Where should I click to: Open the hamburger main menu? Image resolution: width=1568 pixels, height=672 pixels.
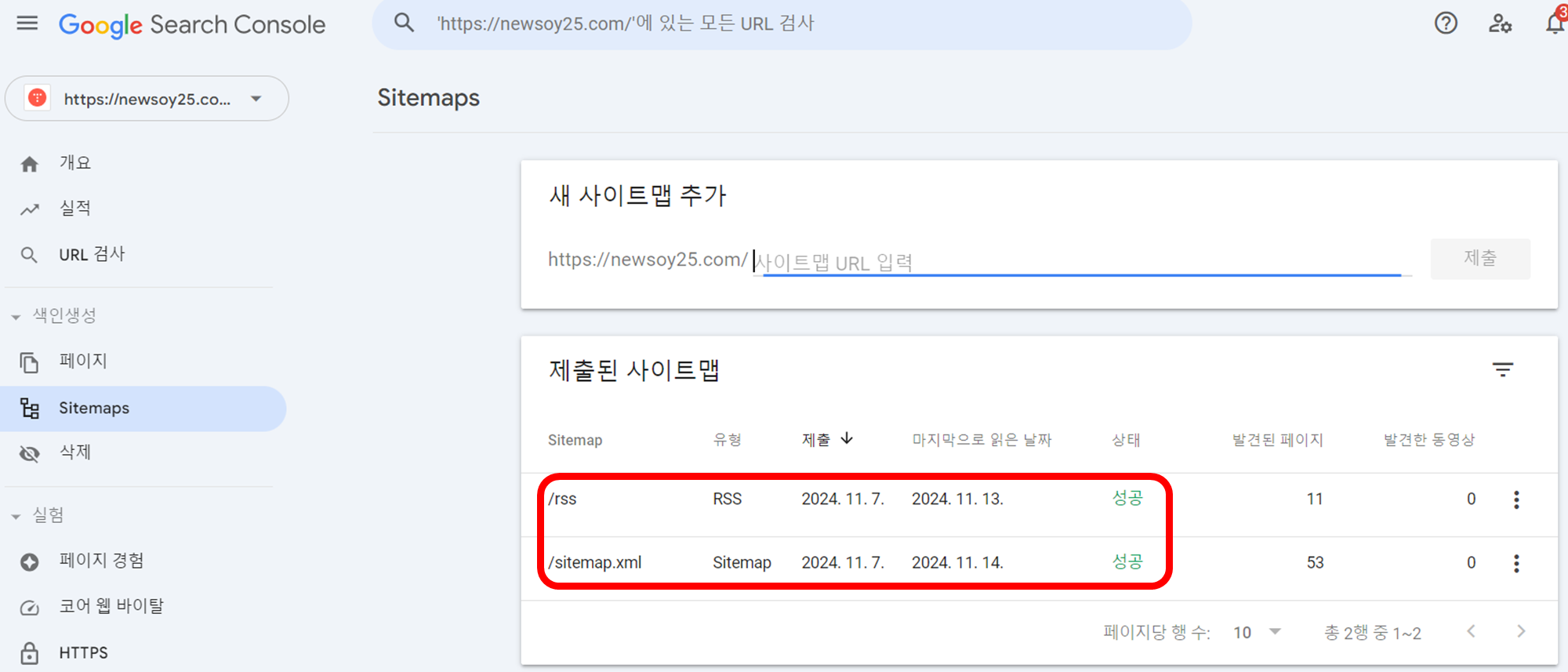click(x=27, y=23)
